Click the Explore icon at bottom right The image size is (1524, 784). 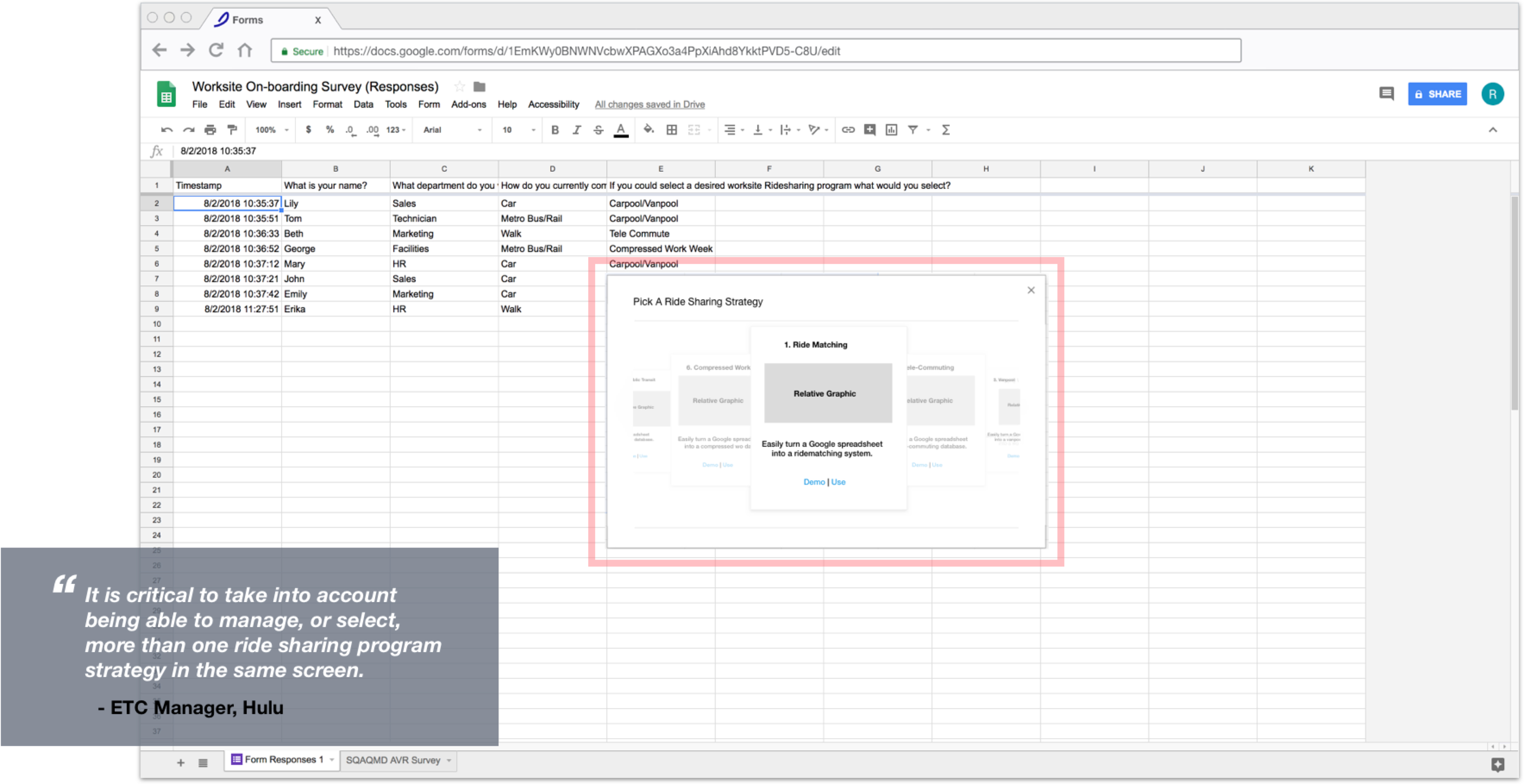[1497, 765]
